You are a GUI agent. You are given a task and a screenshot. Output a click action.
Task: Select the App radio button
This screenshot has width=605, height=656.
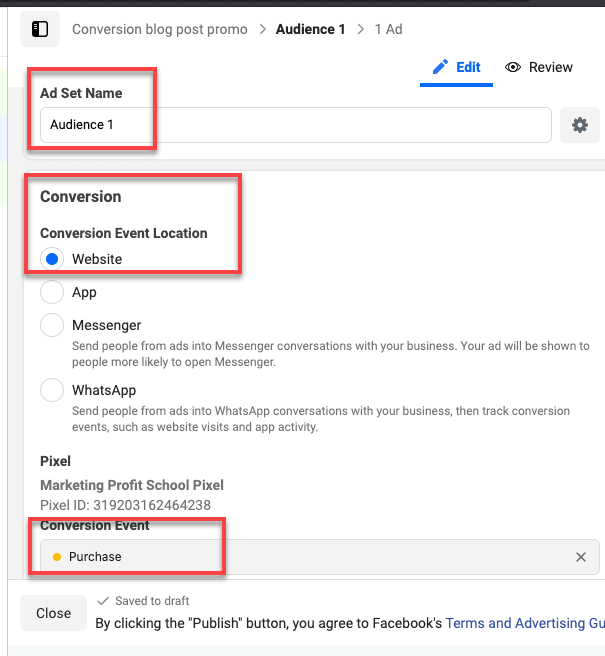pyautogui.click(x=52, y=293)
